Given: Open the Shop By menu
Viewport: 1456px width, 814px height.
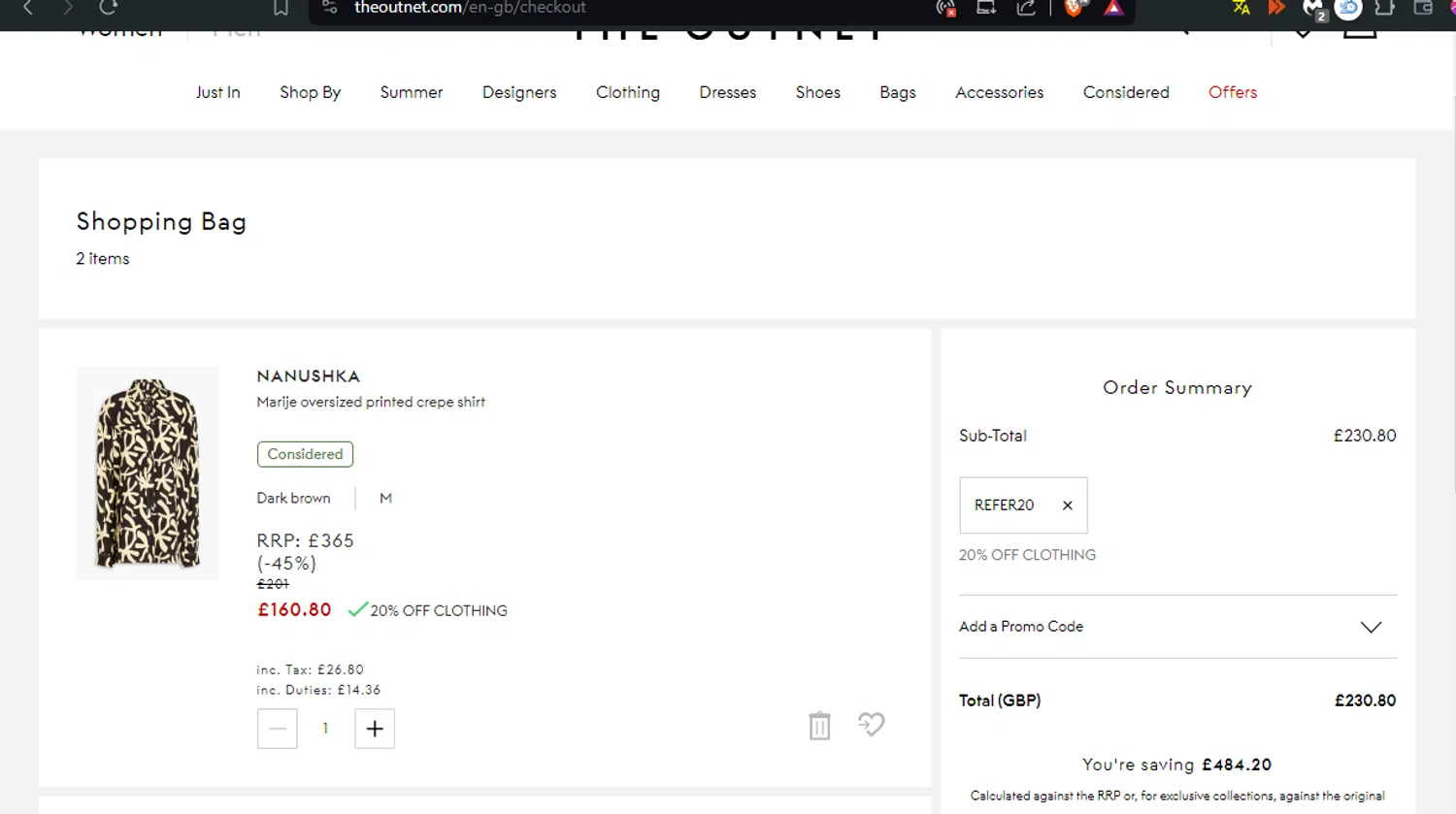Looking at the screenshot, I should 311,92.
